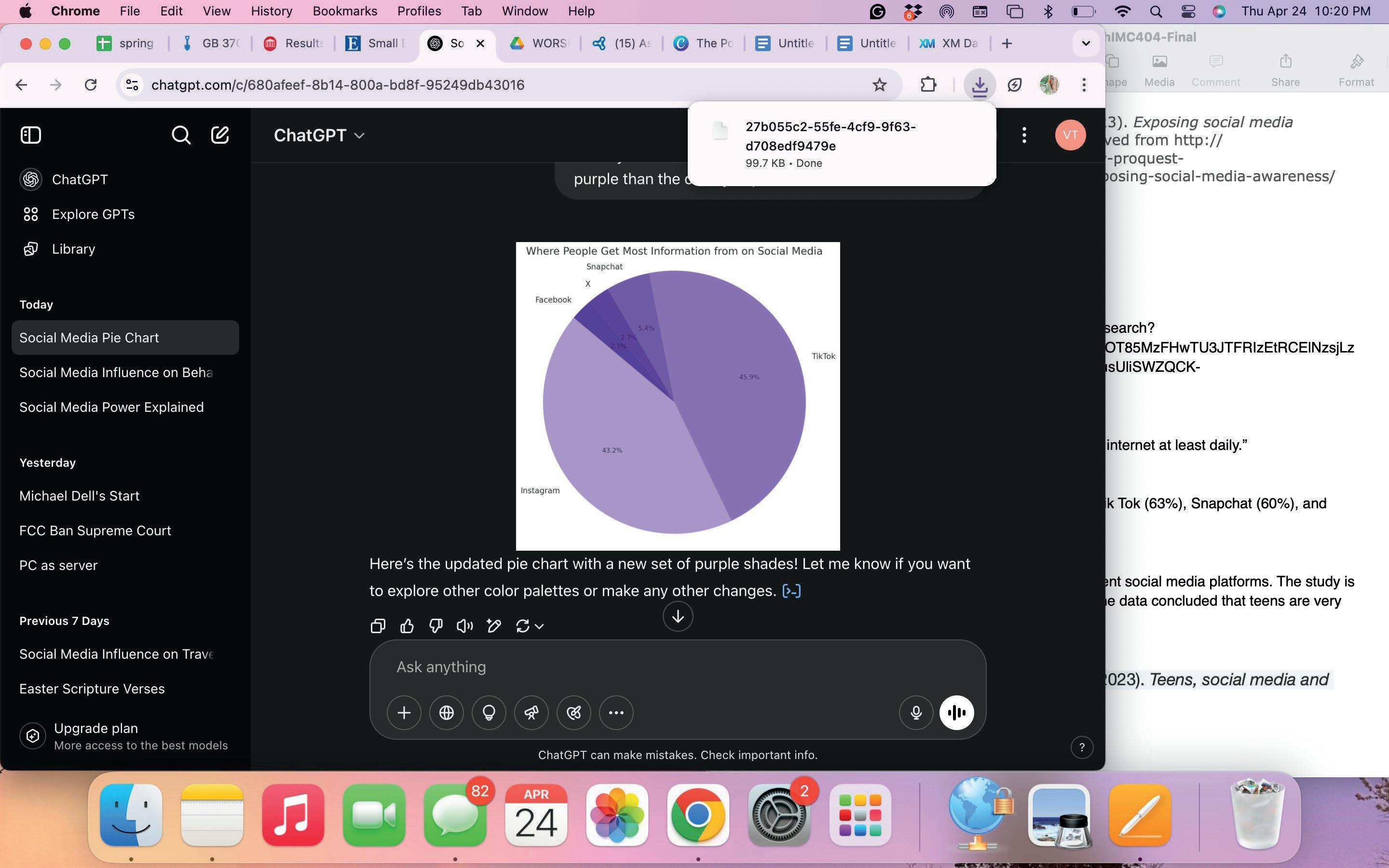Click the thumbs up feedback icon
Viewport: 1389px width, 868px height.
point(407,626)
